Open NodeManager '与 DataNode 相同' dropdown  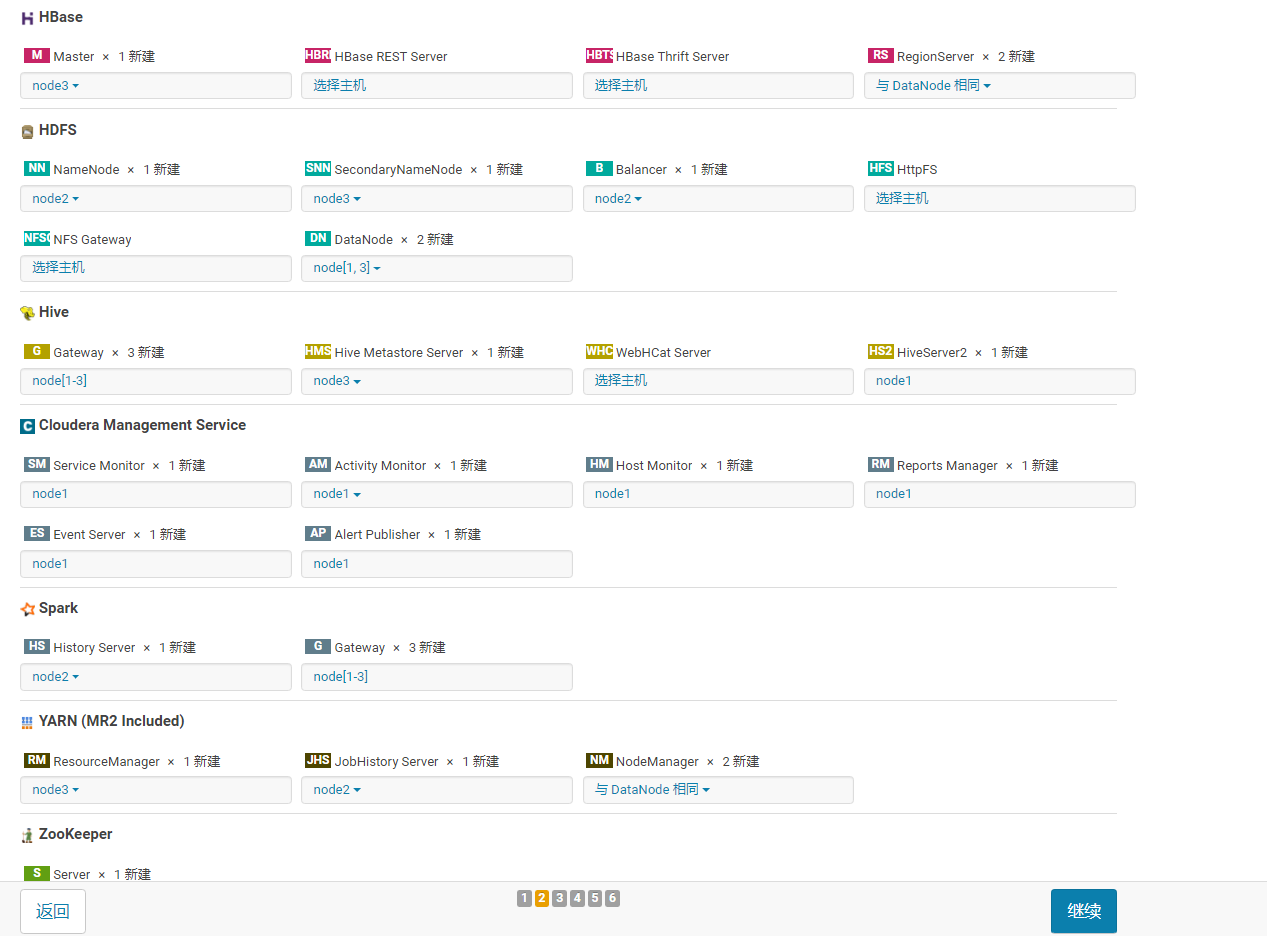(x=718, y=790)
